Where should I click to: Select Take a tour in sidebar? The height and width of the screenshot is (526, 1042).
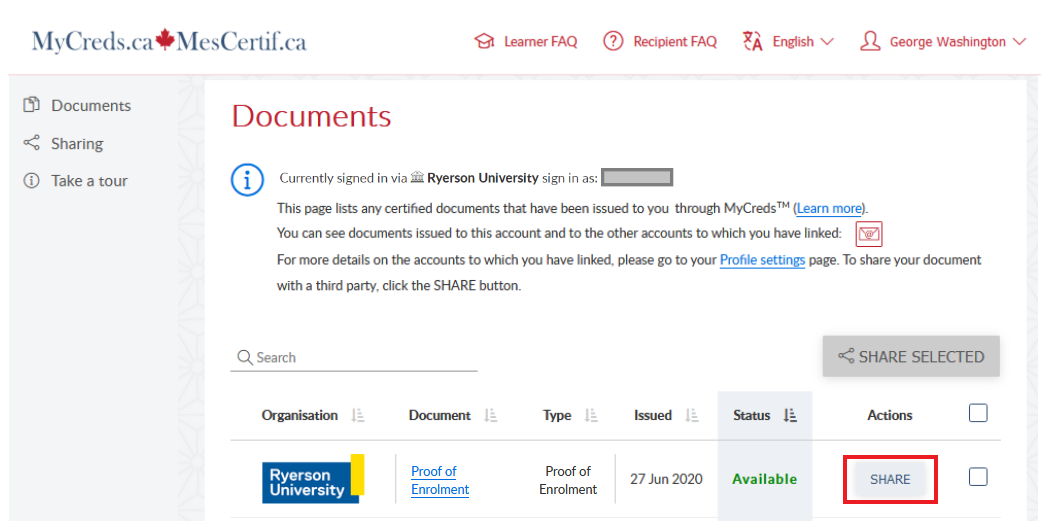[89, 181]
